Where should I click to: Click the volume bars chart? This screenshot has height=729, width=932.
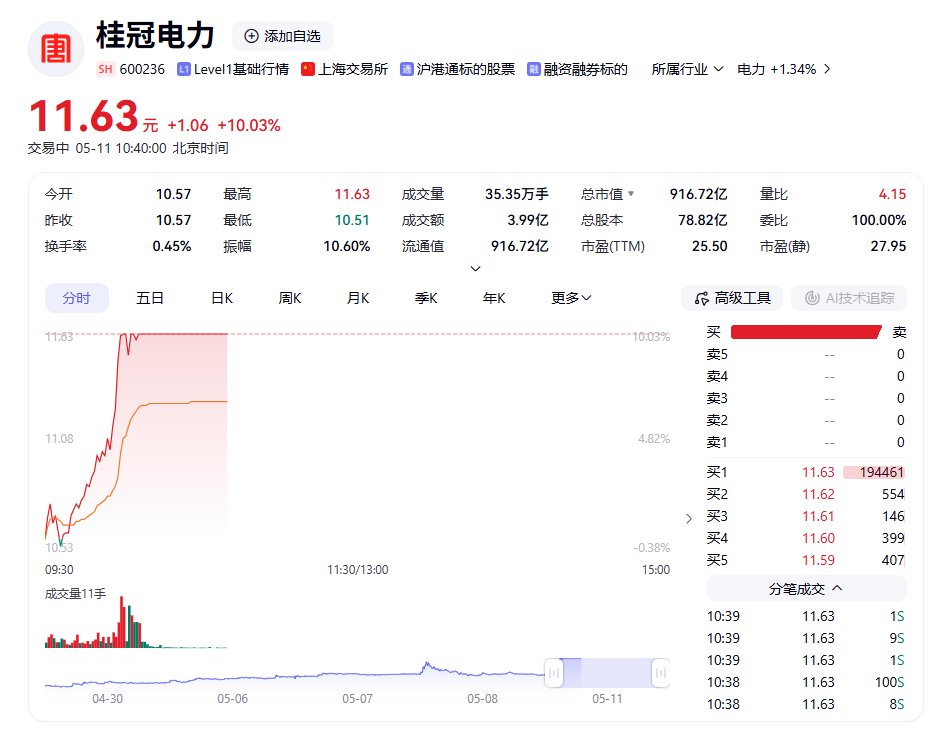click(x=136, y=623)
